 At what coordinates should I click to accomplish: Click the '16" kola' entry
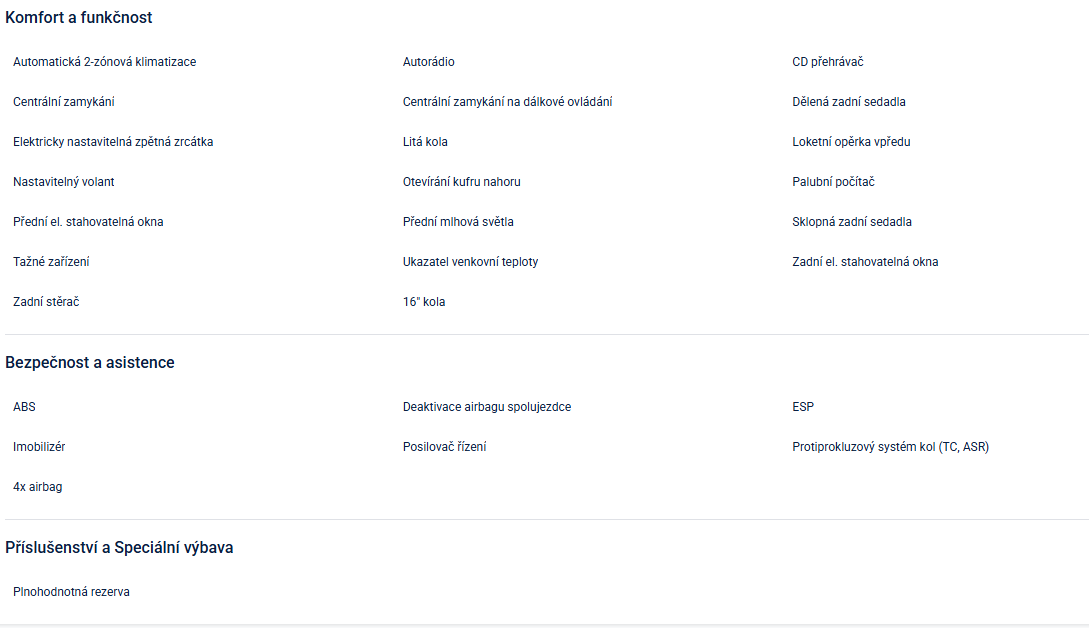tap(424, 302)
